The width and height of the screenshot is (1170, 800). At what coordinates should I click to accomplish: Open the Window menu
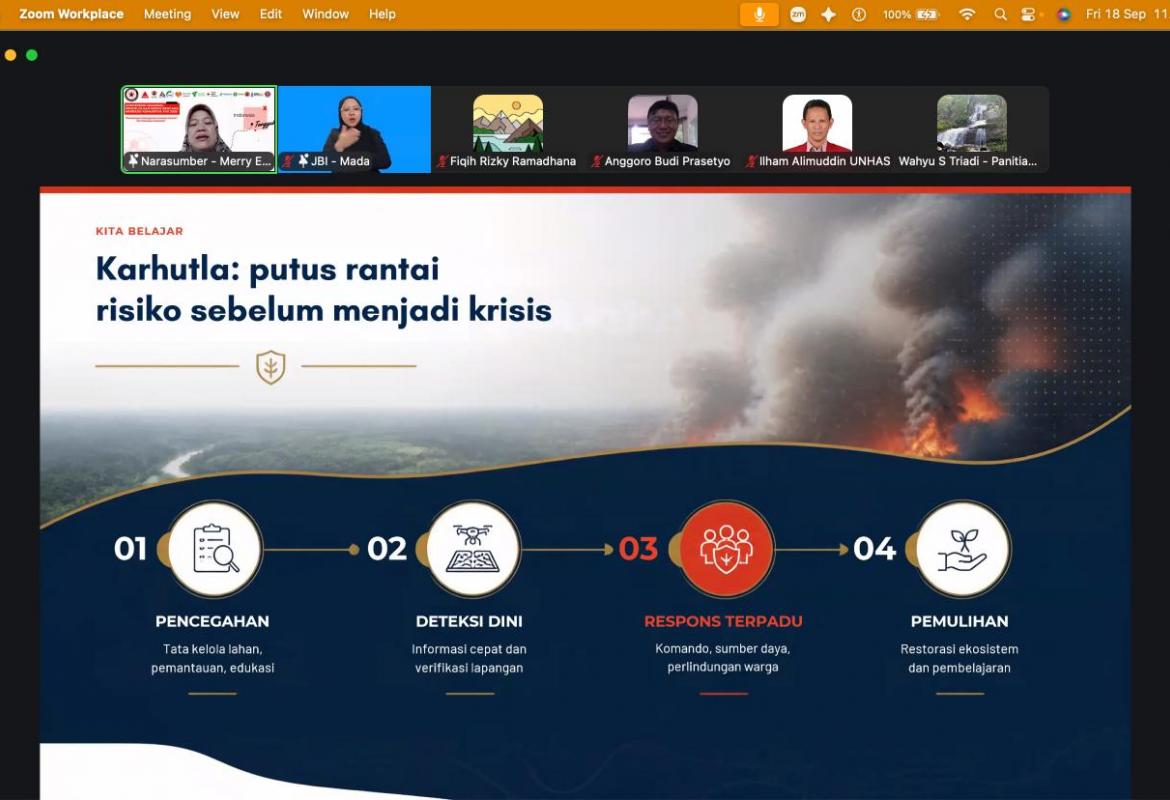pyautogui.click(x=325, y=14)
